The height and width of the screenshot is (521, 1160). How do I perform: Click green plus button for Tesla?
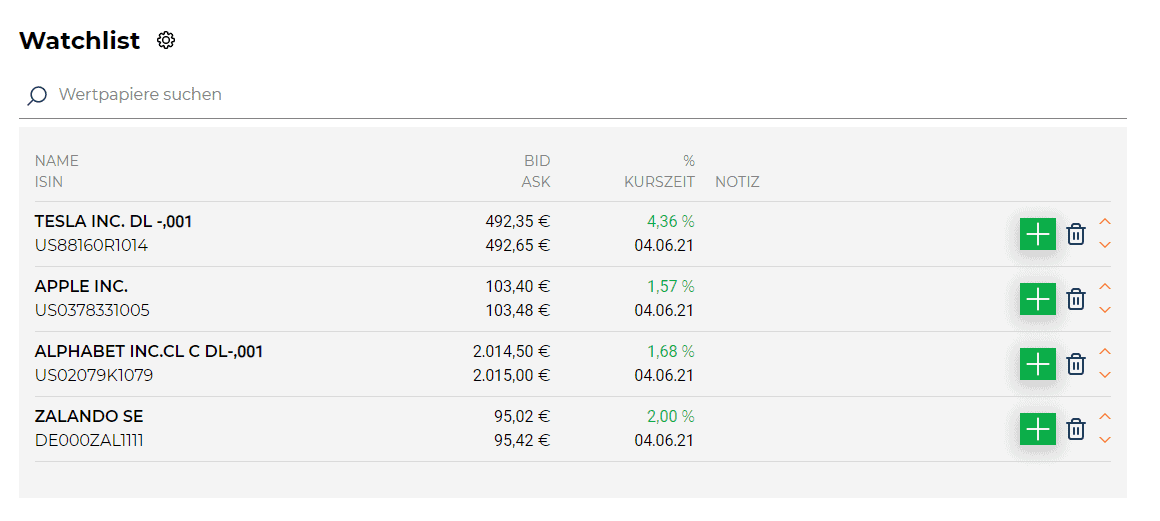tap(1038, 235)
